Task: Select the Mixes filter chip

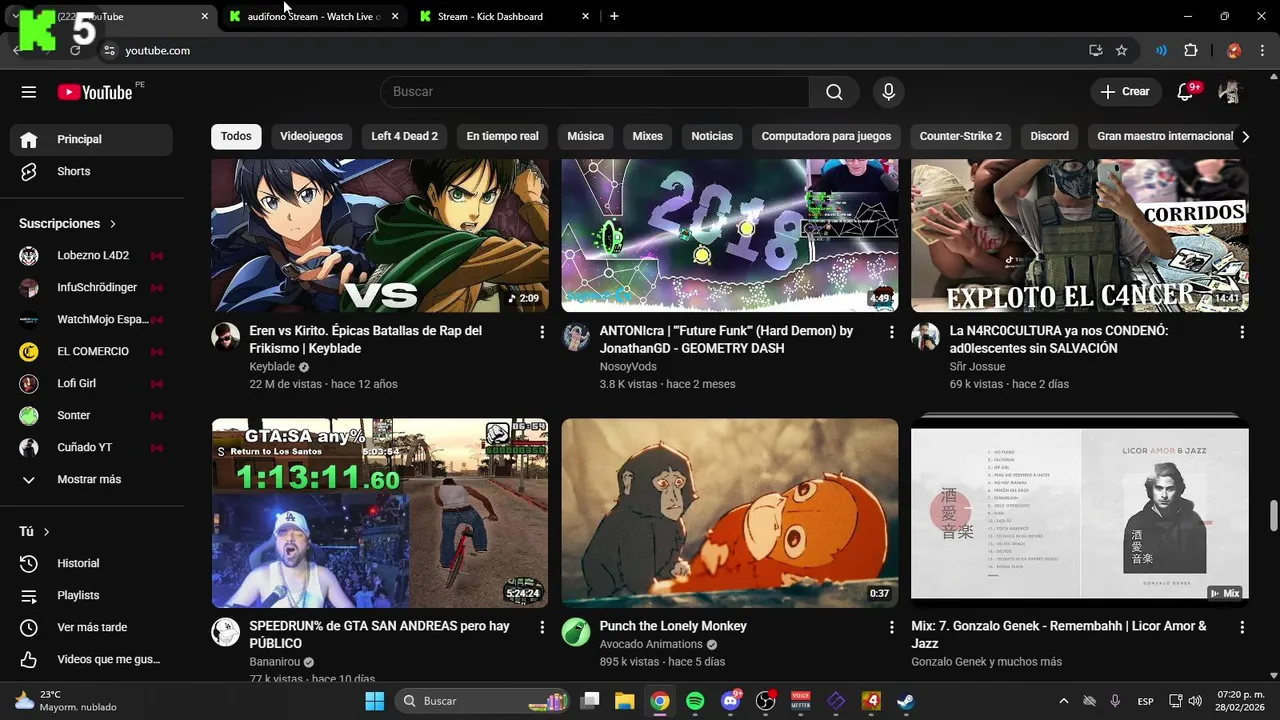Action: [x=647, y=136]
